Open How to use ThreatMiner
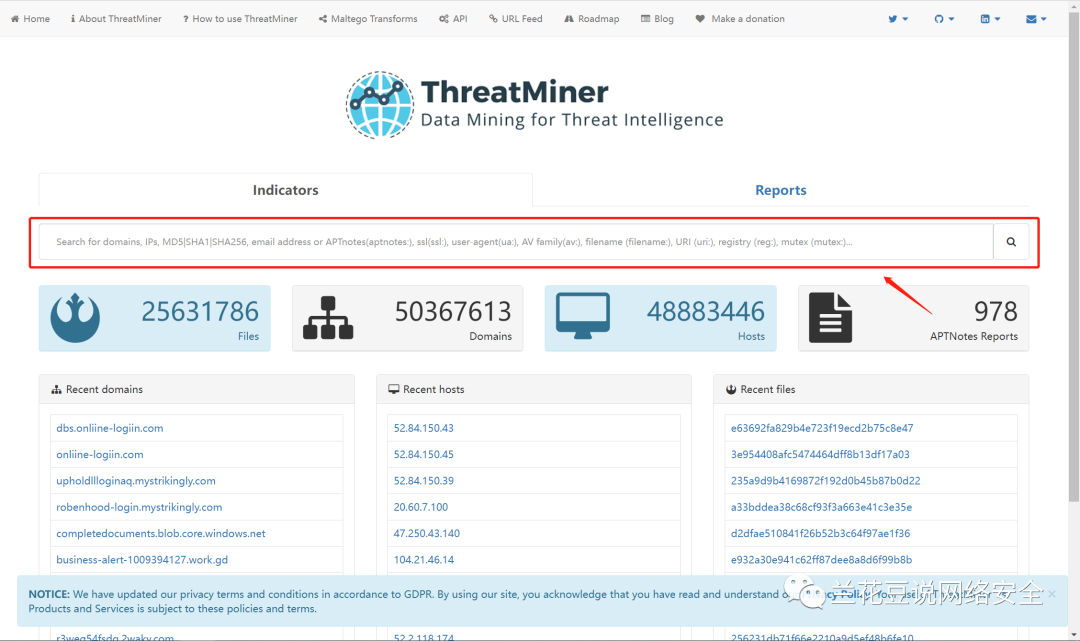This screenshot has width=1080, height=641. (240, 19)
